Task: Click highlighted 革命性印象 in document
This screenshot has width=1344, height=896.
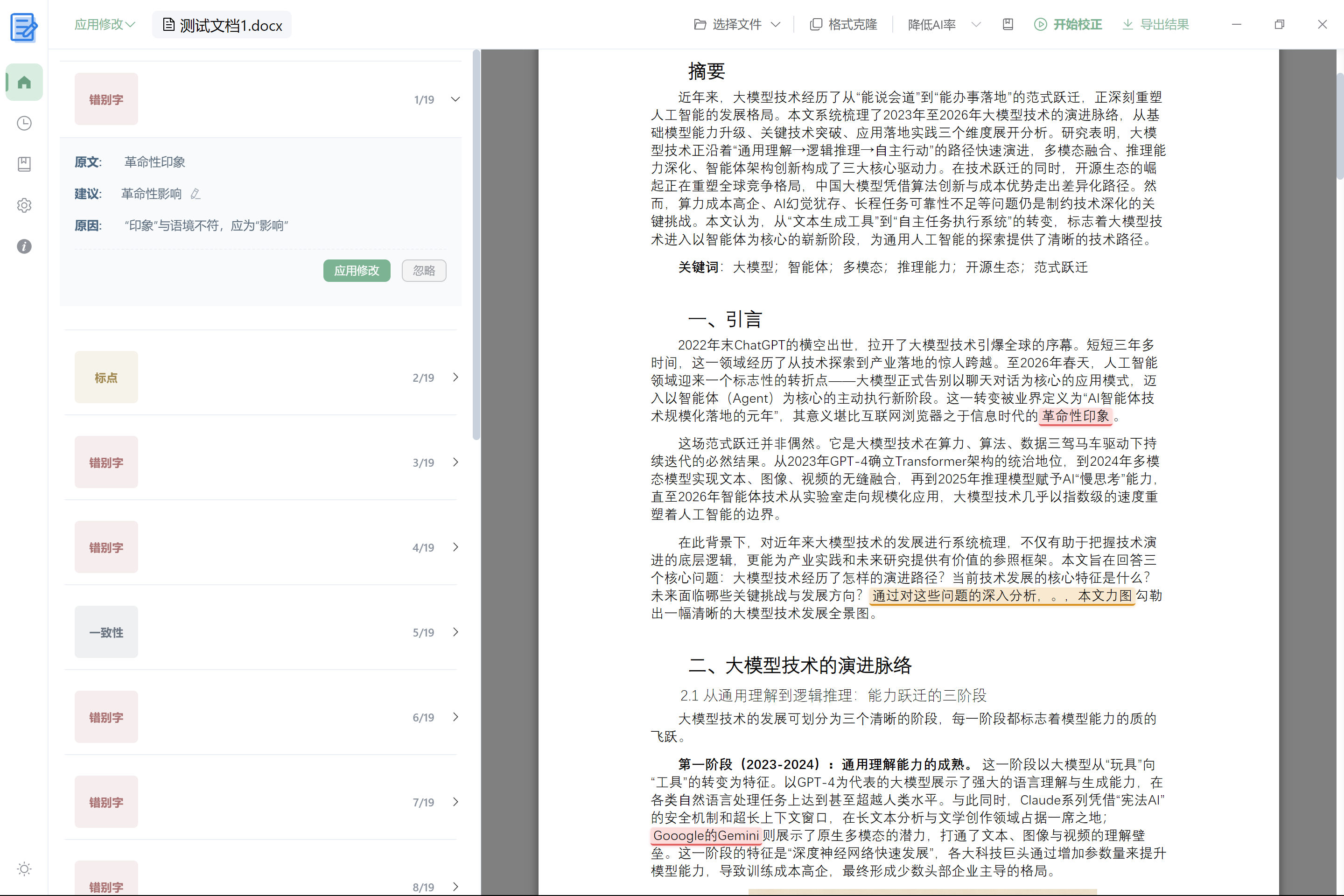Action: click(1075, 416)
